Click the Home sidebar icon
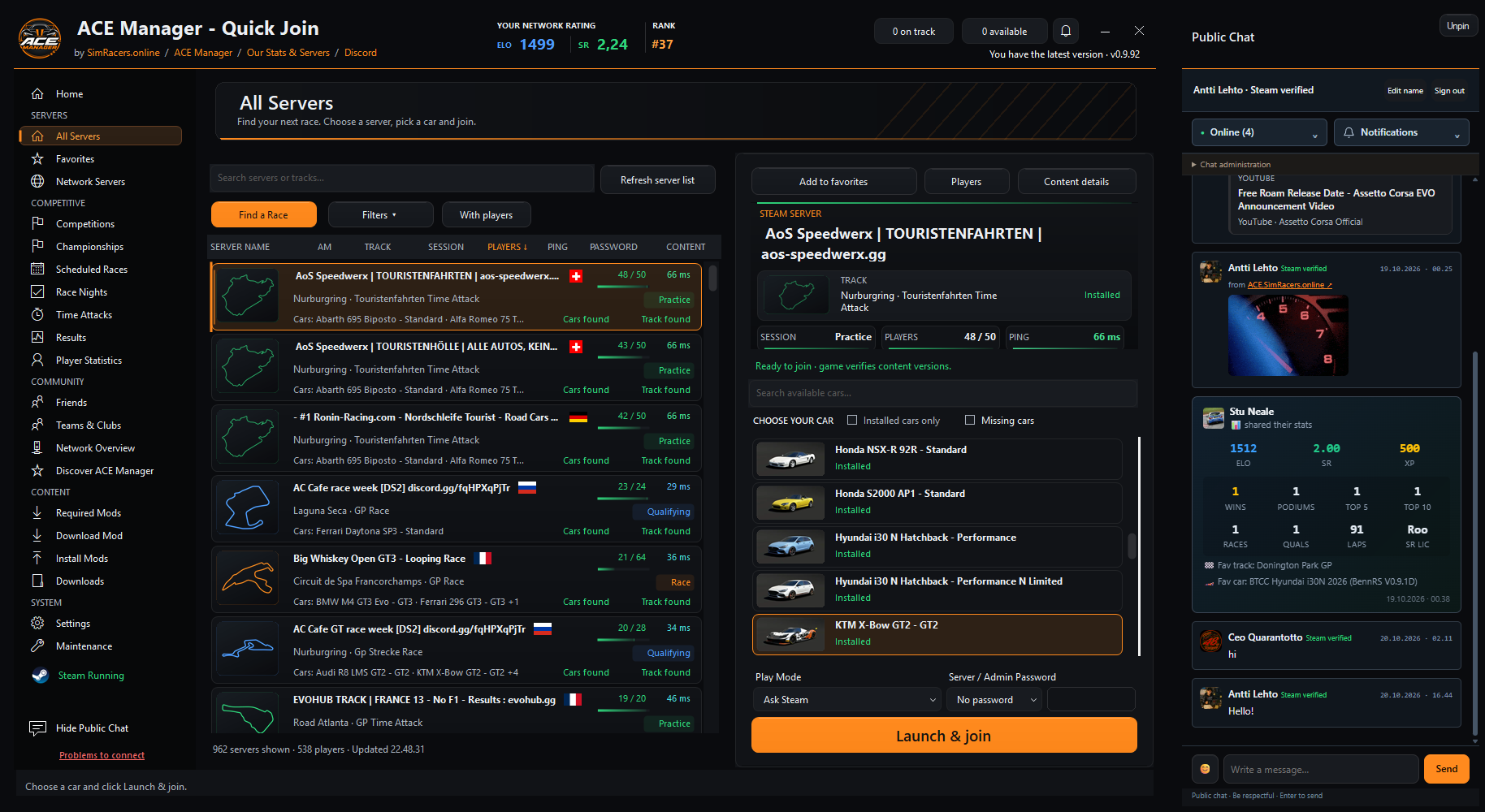 [x=37, y=93]
